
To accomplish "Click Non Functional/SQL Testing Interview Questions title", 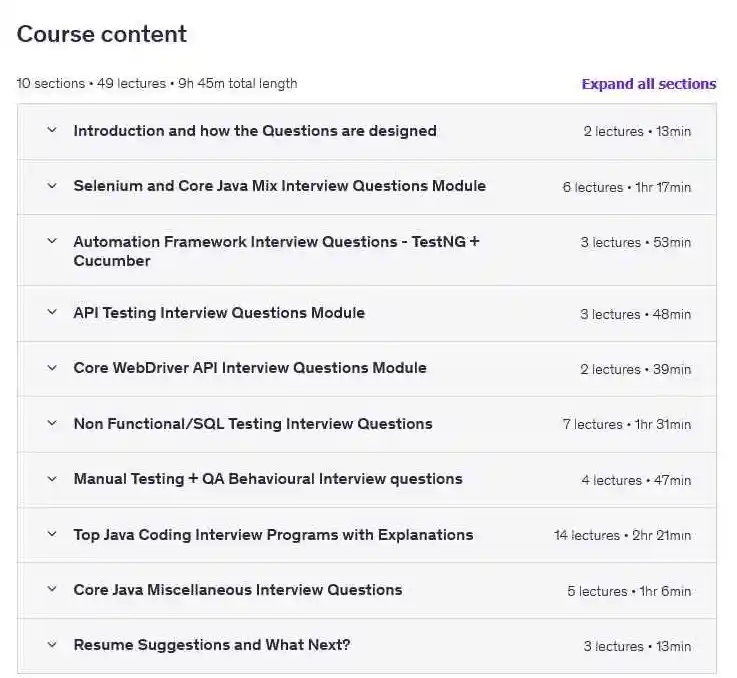I will 253,424.
